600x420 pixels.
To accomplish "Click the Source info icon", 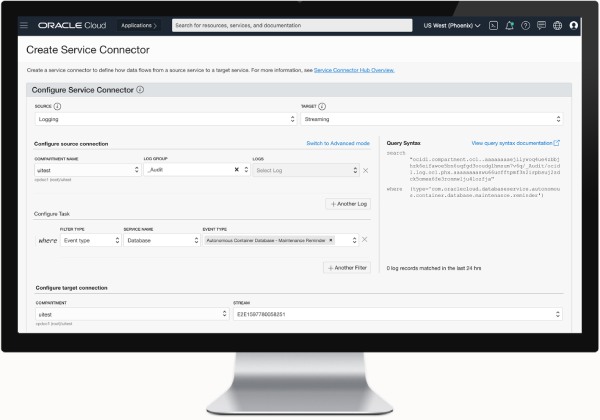I will click(x=57, y=106).
